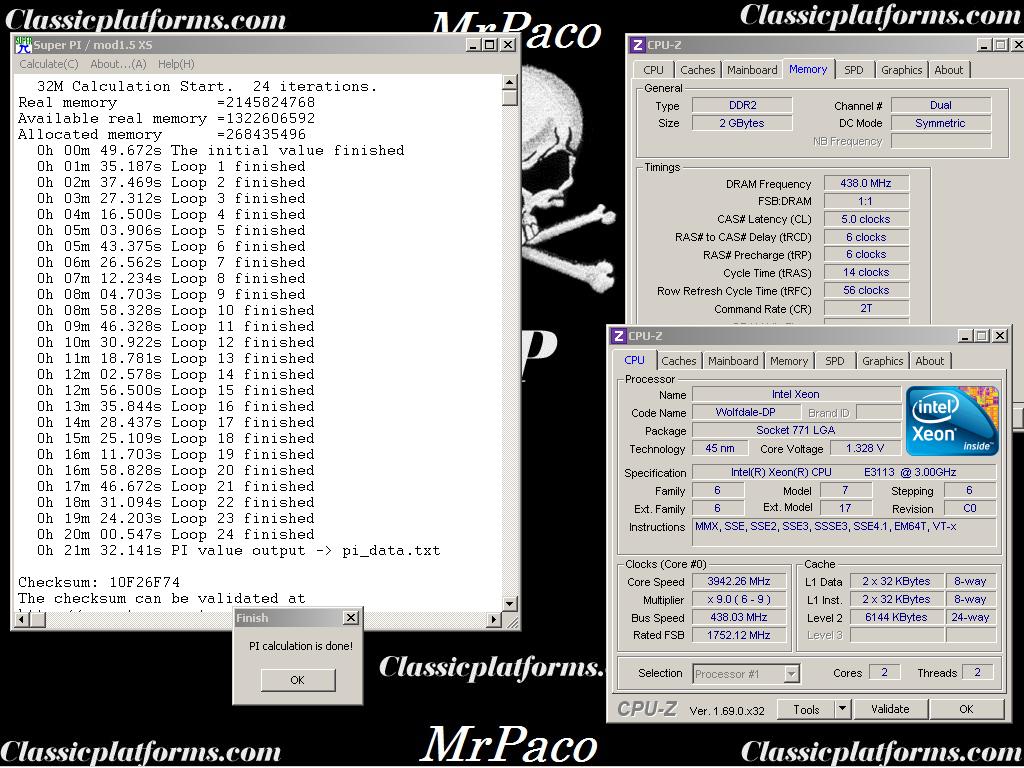The image size is (1024, 768).
Task: Open the Calculate(C) menu in Super PI
Action: tap(49, 64)
